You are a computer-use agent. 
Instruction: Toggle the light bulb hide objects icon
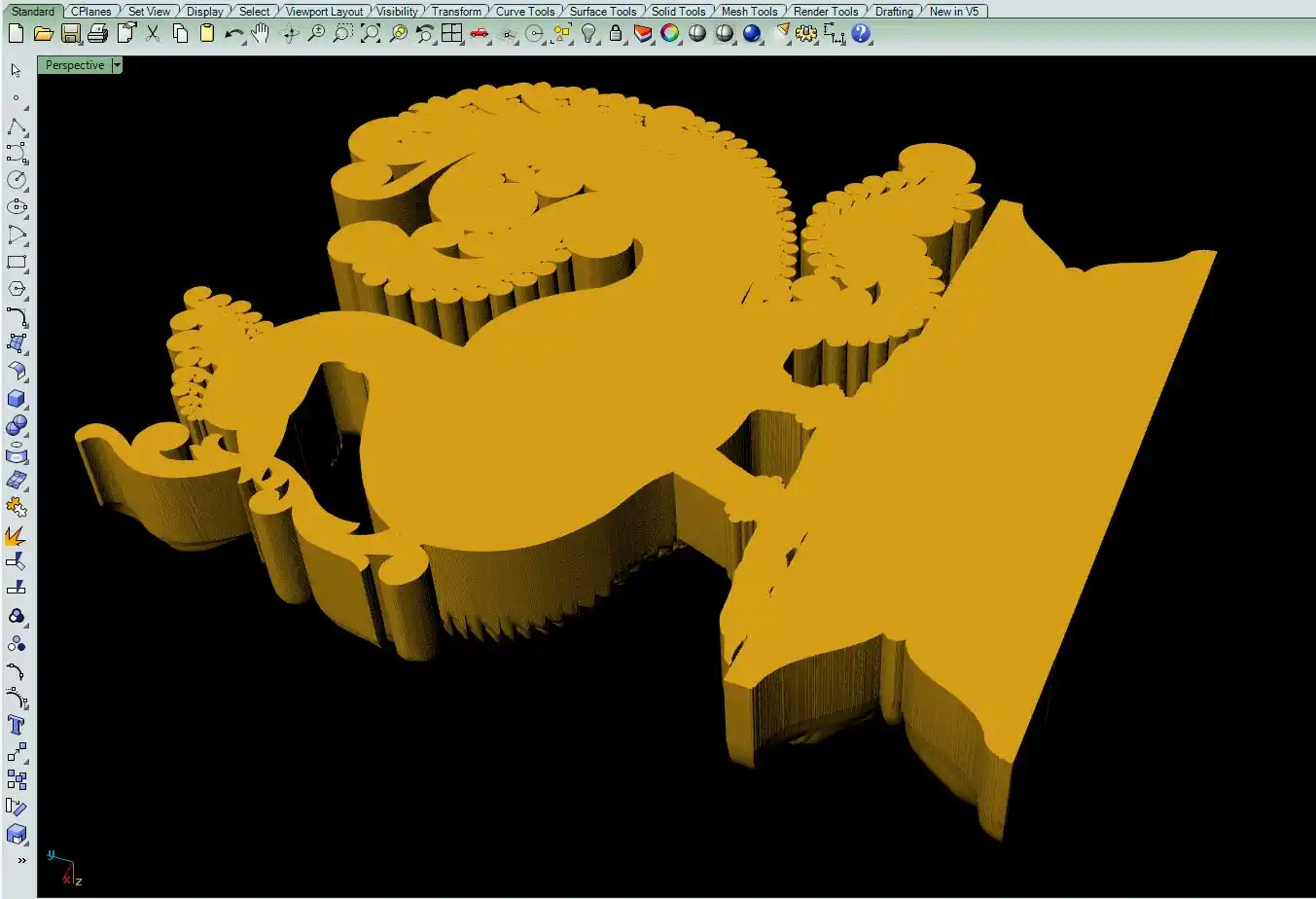[x=588, y=34]
